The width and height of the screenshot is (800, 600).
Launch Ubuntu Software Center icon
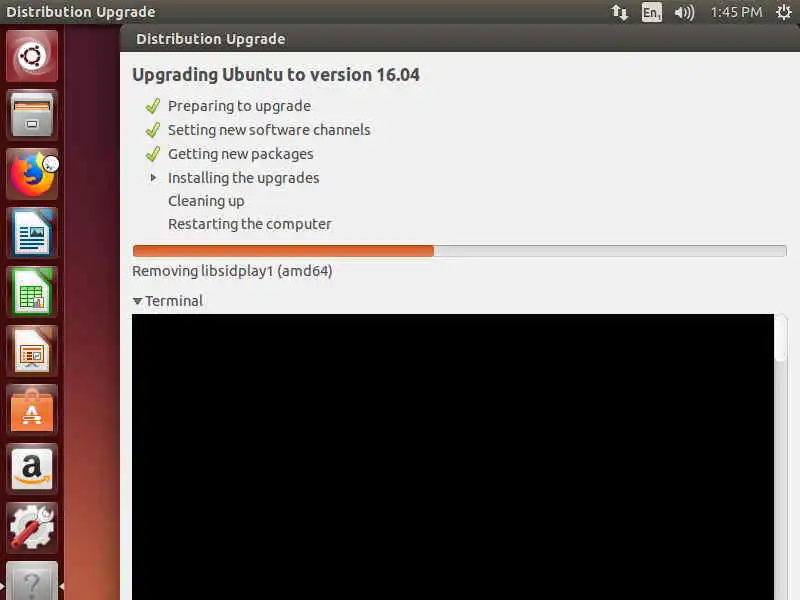[32, 410]
